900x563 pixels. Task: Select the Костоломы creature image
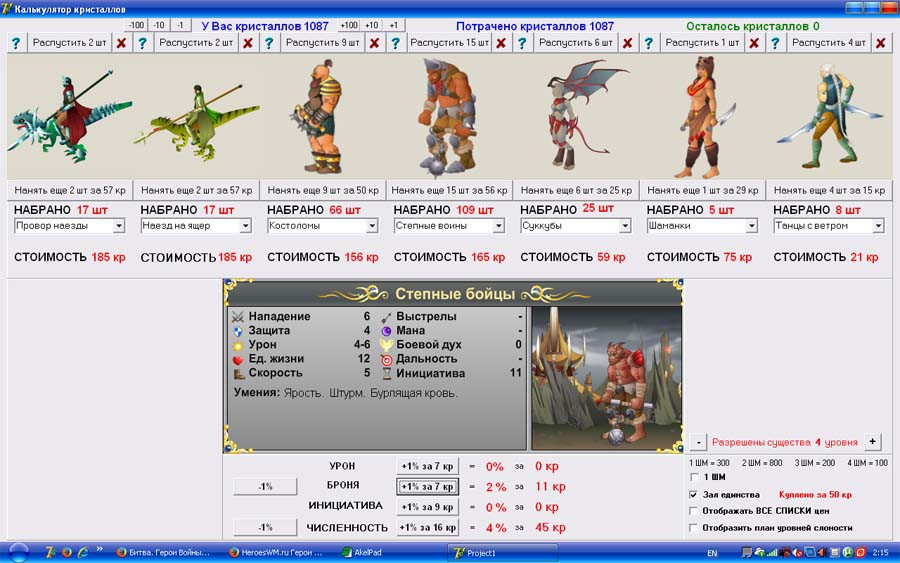click(x=323, y=117)
